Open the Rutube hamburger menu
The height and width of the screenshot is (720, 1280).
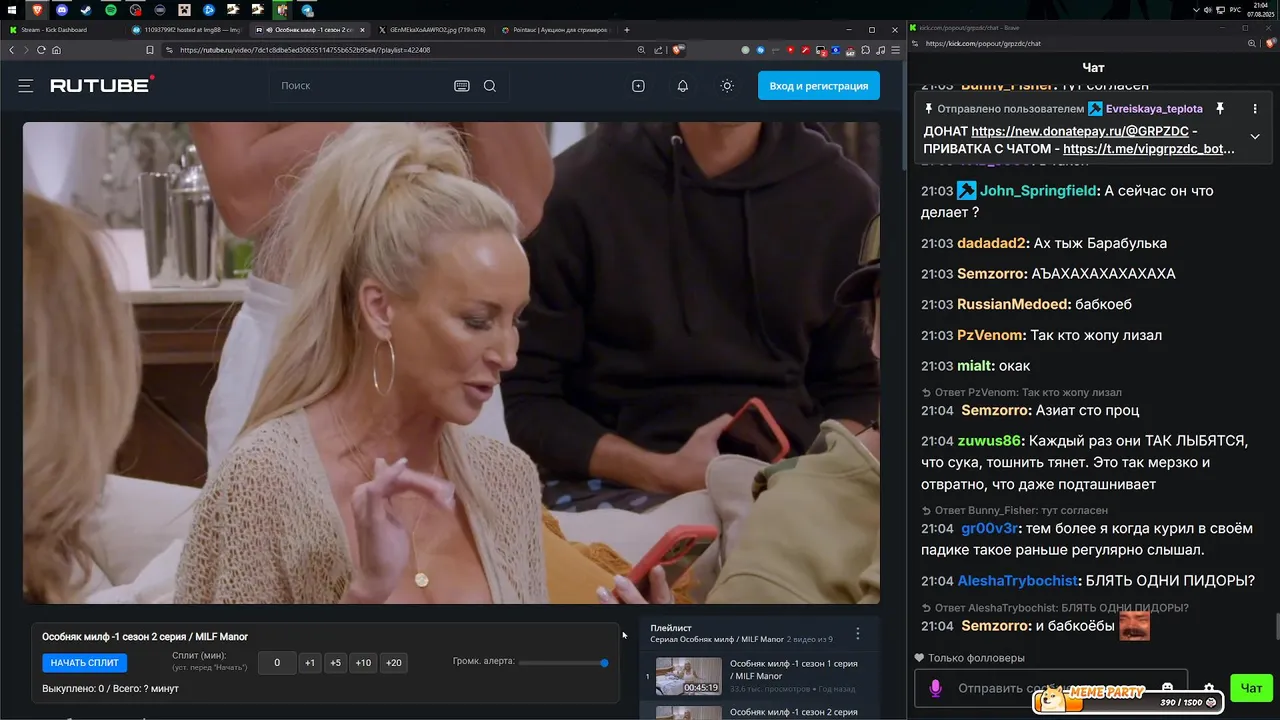(26, 86)
